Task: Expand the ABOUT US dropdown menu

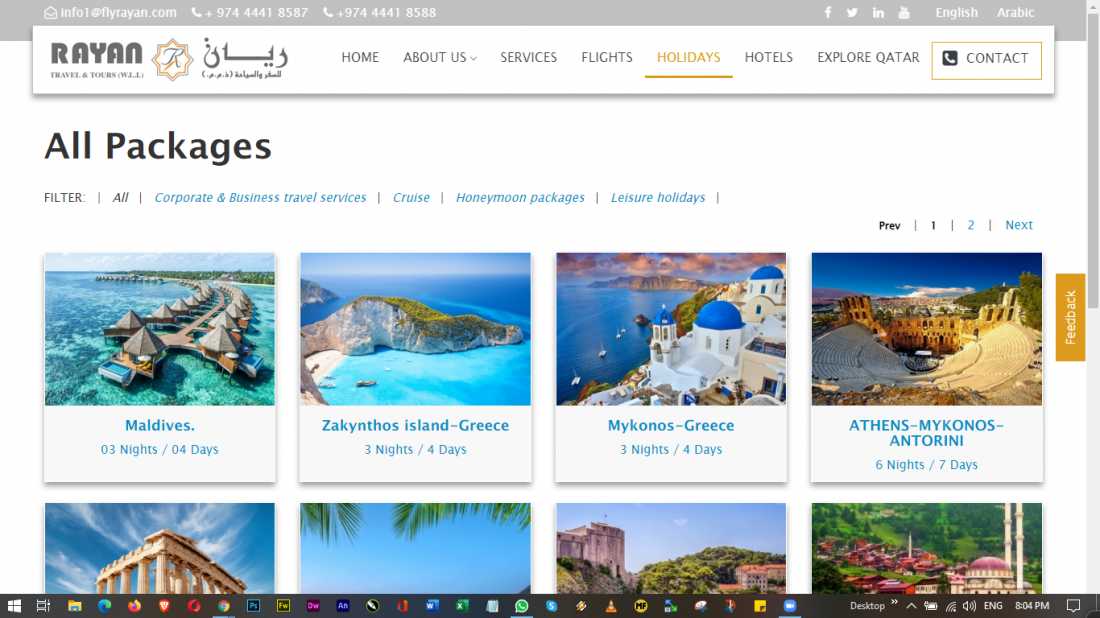Action: pyautogui.click(x=440, y=58)
